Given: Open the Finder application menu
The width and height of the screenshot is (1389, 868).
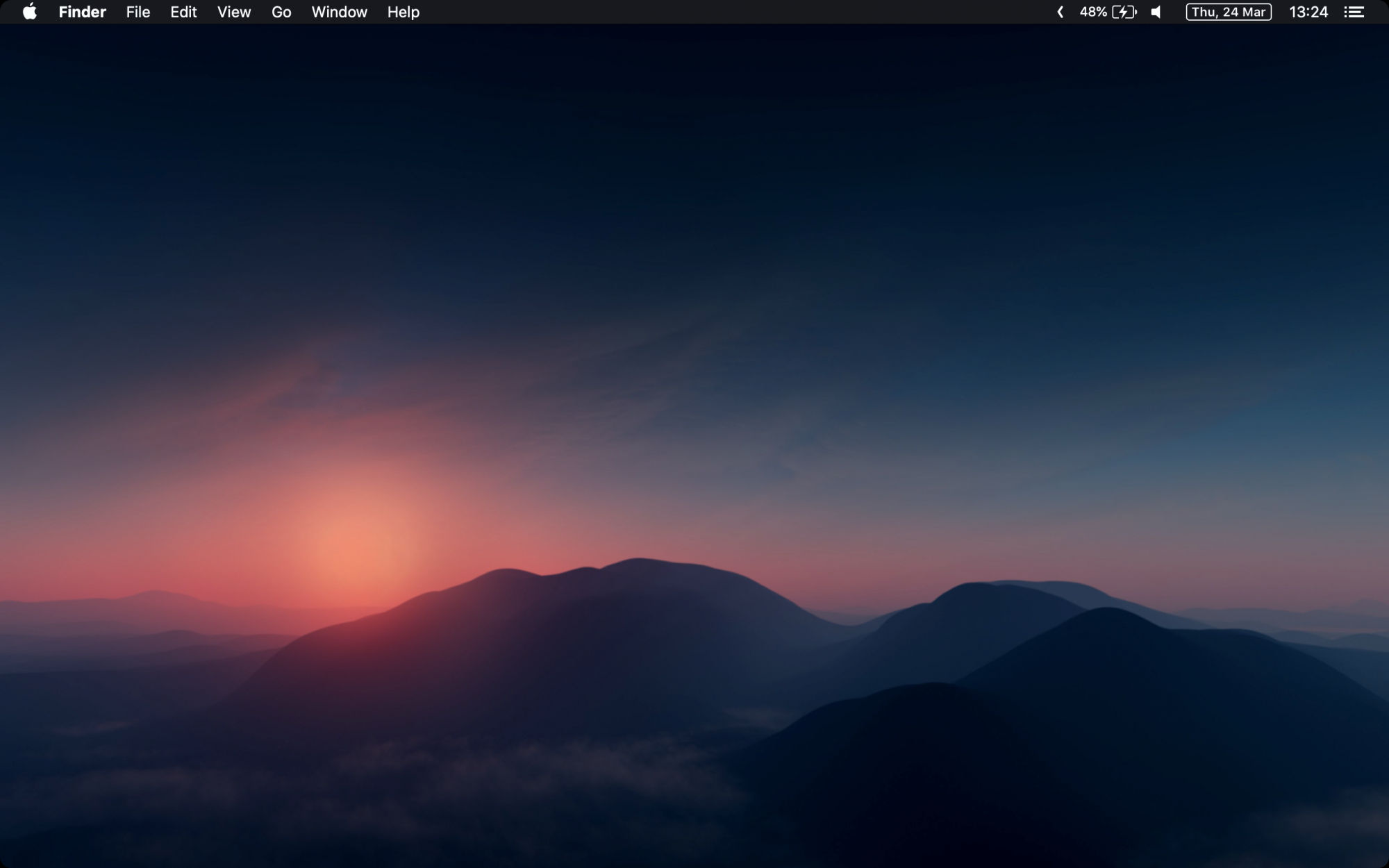Looking at the screenshot, I should (82, 12).
